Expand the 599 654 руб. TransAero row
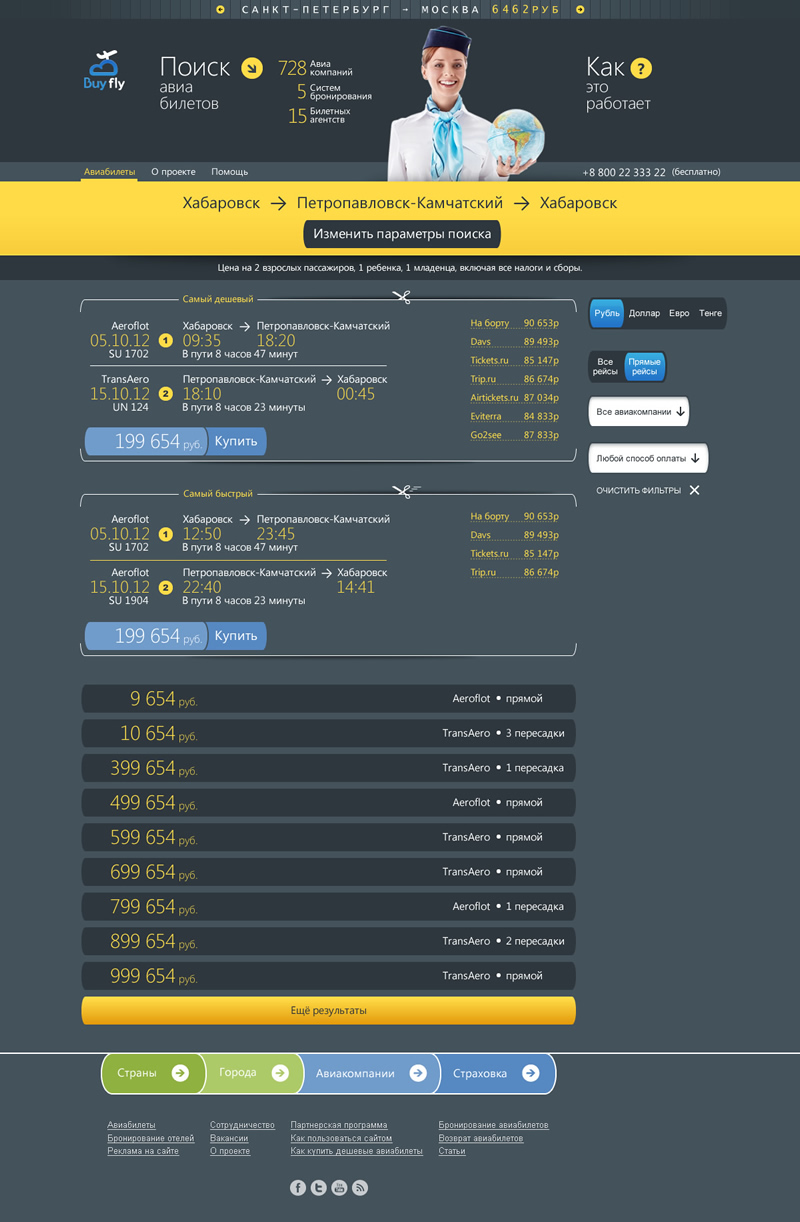Image resolution: width=800 pixels, height=1222 pixels. [x=328, y=837]
